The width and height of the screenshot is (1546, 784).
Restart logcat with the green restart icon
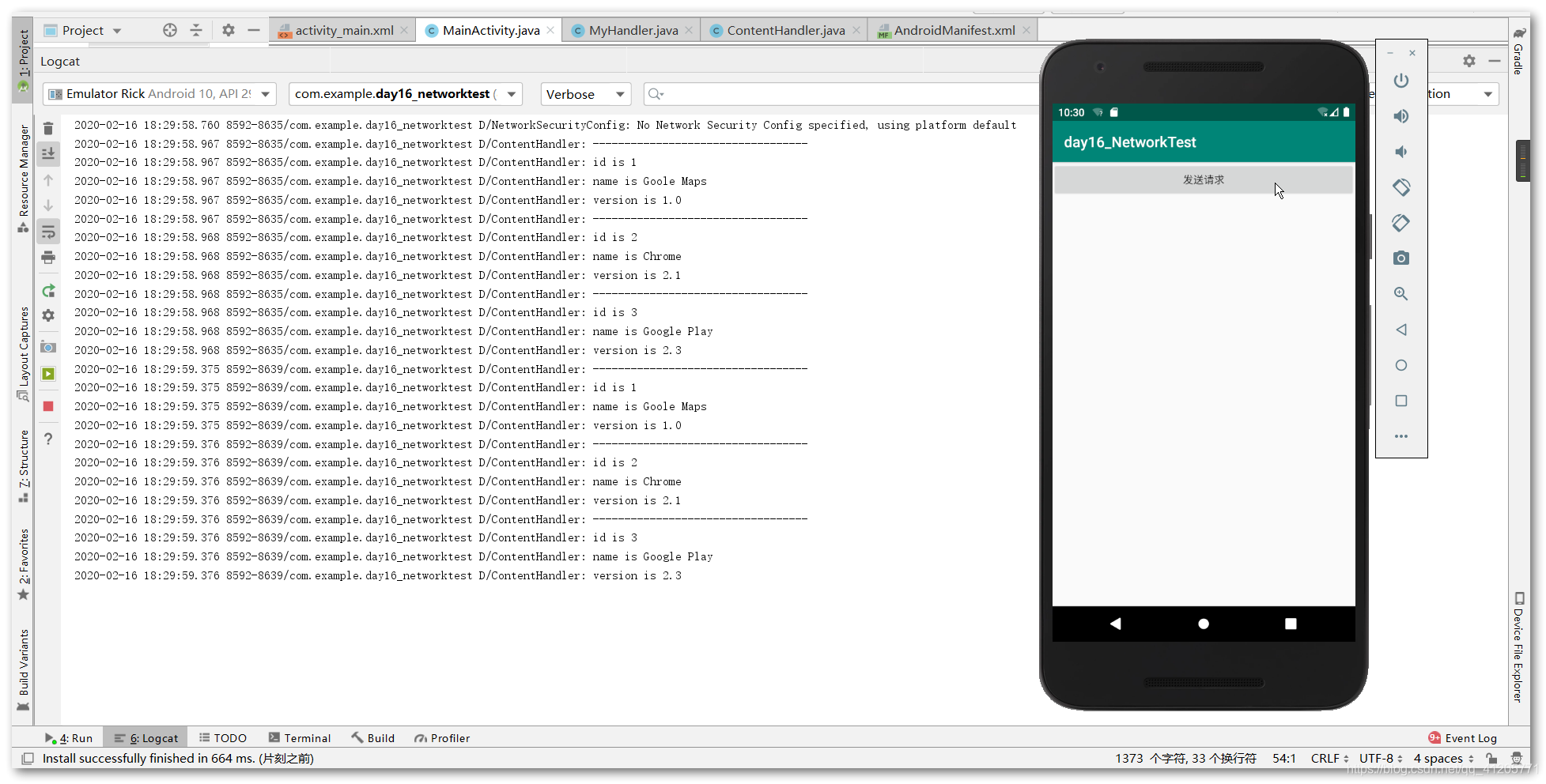point(48,290)
